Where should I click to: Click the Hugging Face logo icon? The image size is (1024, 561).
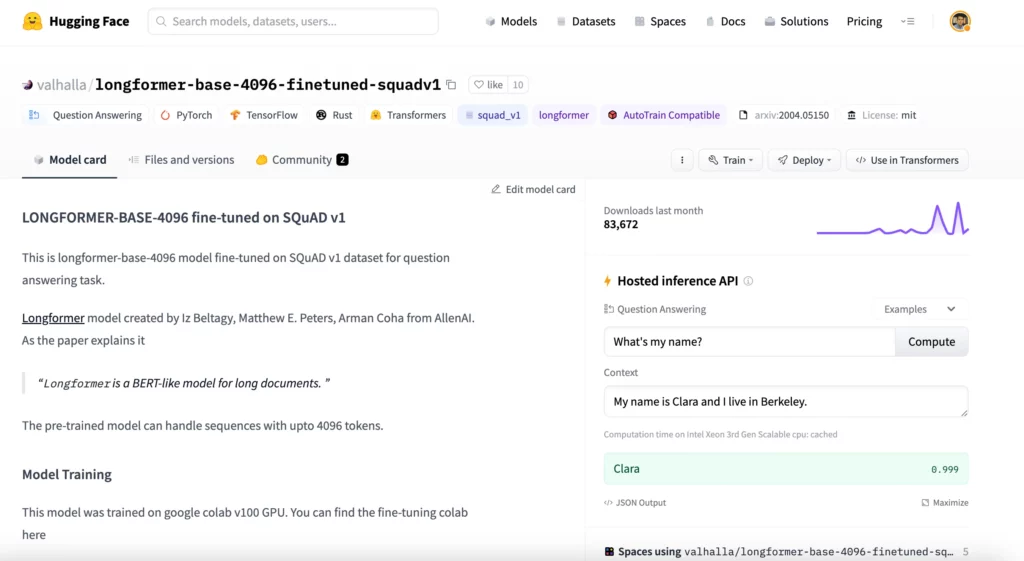32,21
